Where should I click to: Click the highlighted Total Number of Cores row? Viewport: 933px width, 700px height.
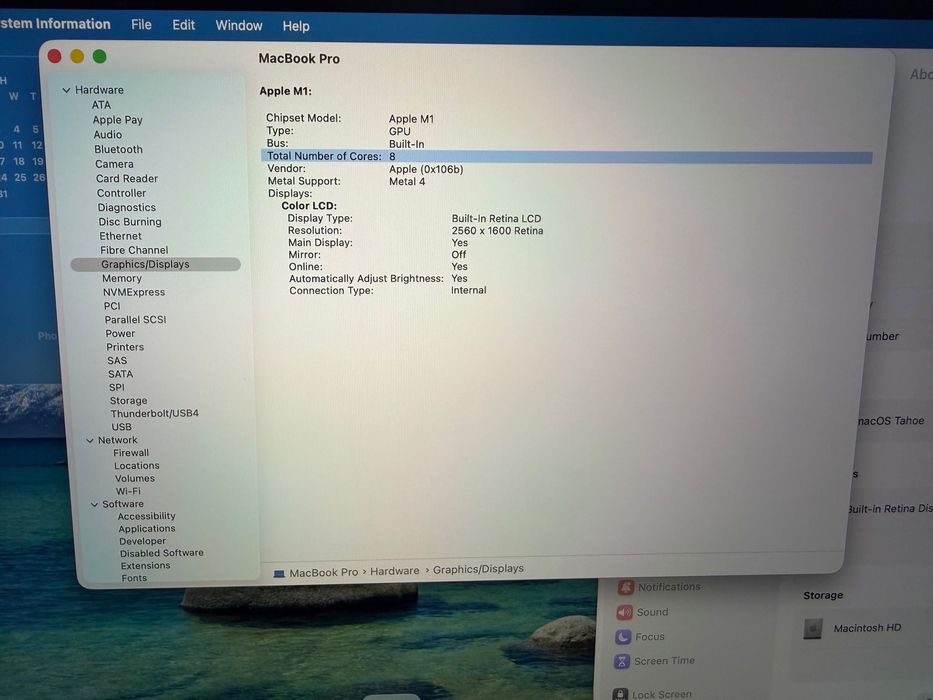(566, 157)
